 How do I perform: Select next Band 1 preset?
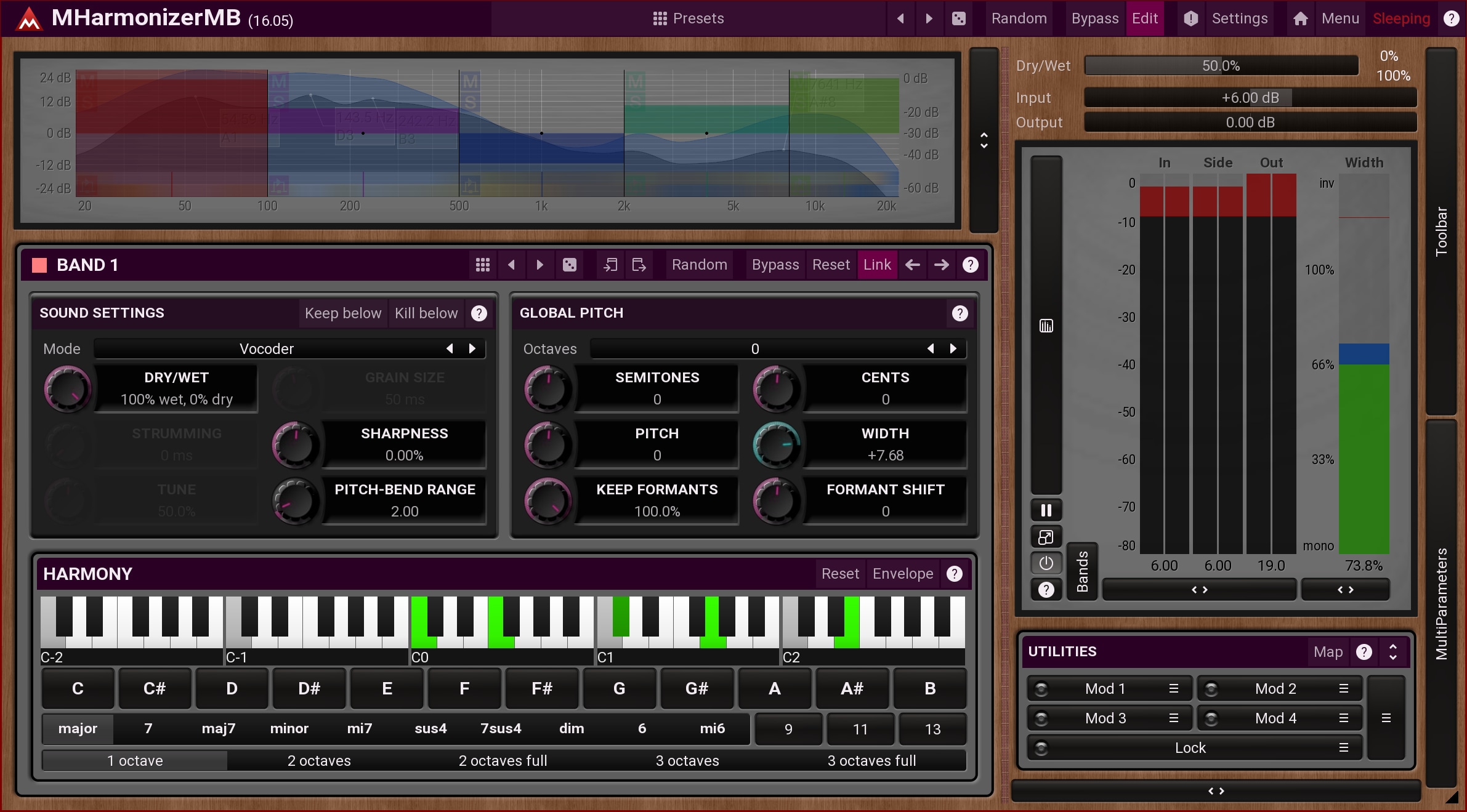click(540, 265)
